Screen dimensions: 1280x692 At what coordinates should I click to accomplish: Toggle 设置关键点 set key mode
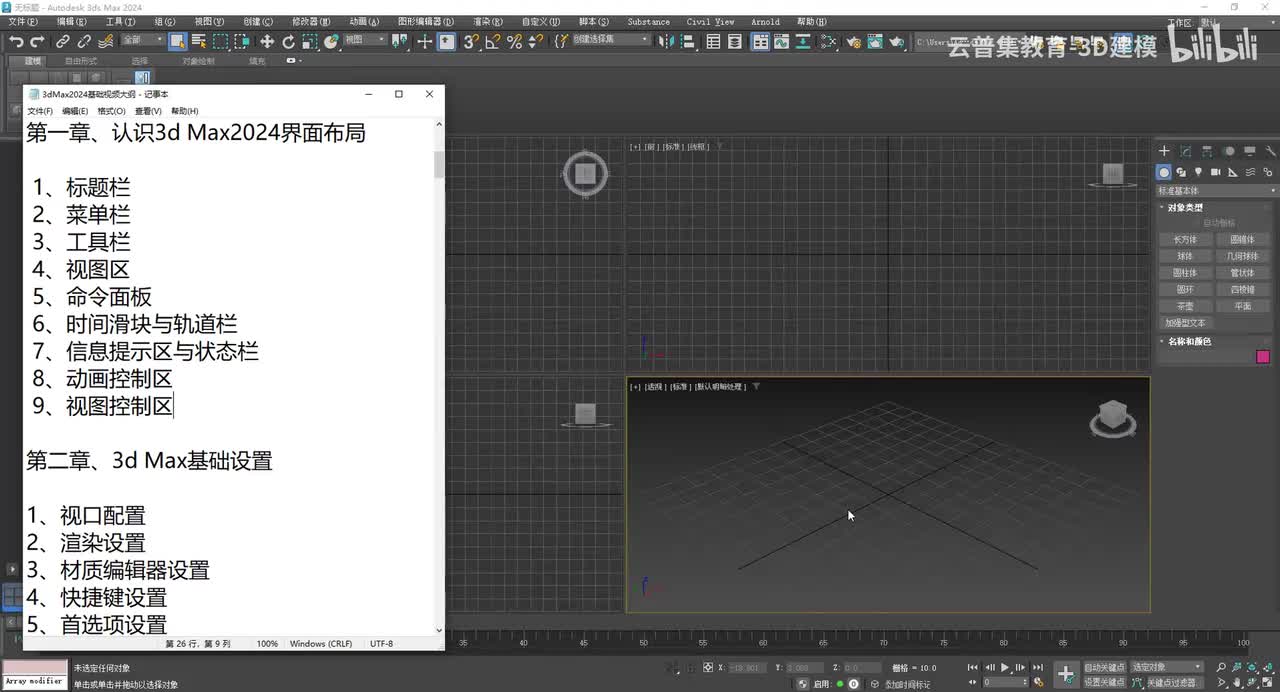(x=1105, y=682)
